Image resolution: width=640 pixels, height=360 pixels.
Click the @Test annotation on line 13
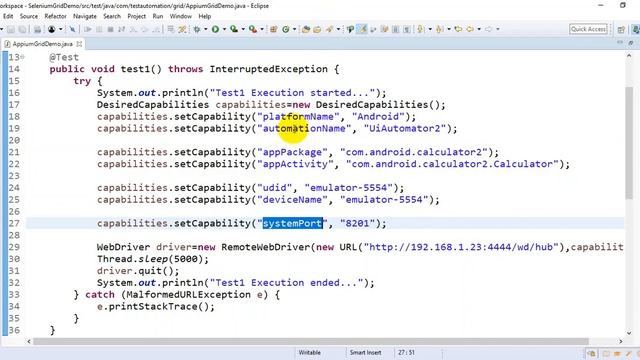pos(64,57)
